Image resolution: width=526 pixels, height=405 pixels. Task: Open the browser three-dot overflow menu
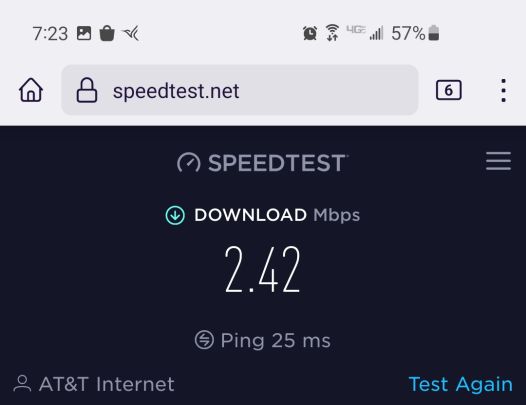point(503,90)
